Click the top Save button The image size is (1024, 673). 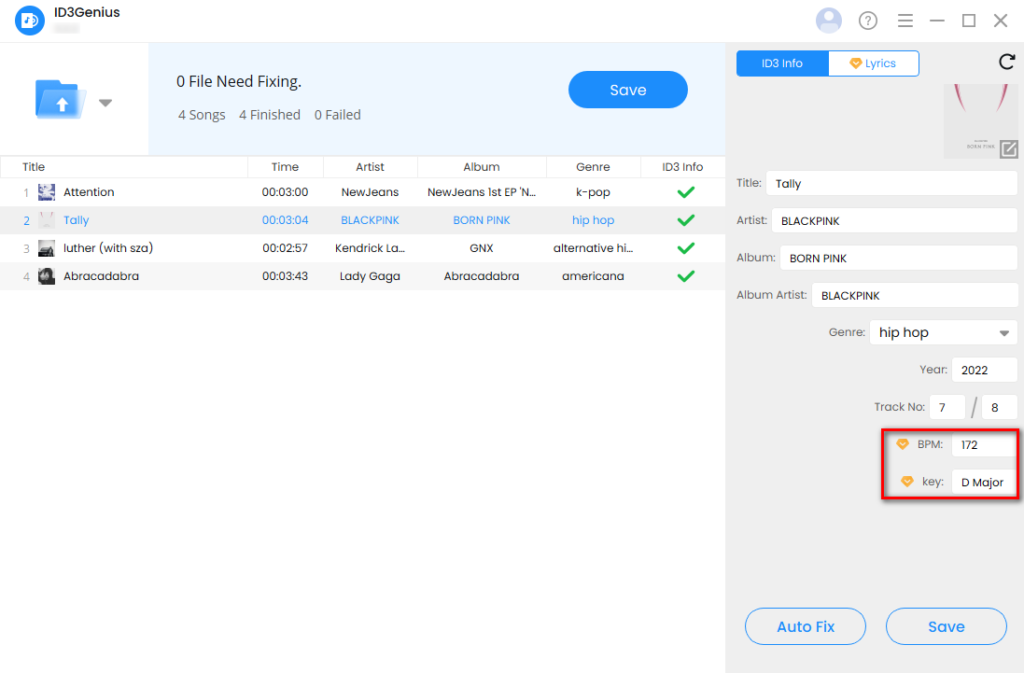pyautogui.click(x=627, y=89)
